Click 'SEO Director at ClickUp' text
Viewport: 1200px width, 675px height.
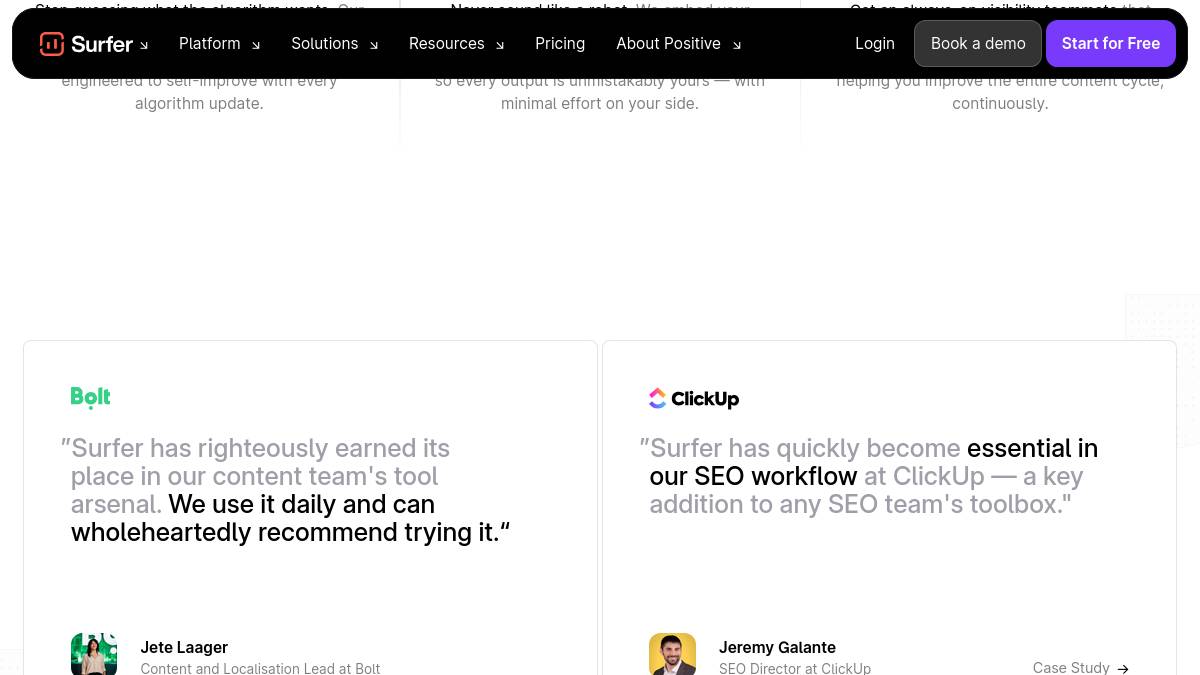click(x=795, y=668)
